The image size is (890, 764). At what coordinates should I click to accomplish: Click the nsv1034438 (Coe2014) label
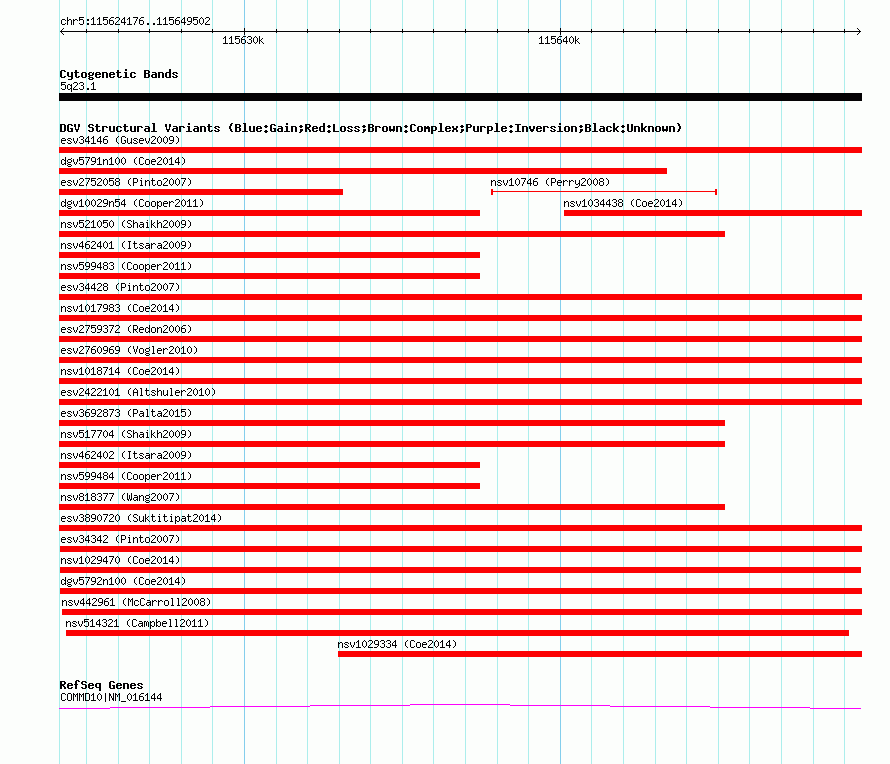click(x=623, y=203)
